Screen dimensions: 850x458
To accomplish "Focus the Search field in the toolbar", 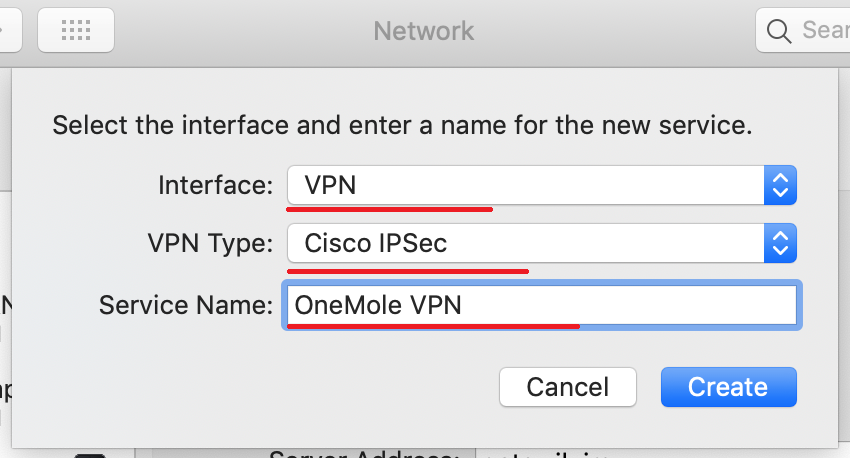I will [803, 30].
